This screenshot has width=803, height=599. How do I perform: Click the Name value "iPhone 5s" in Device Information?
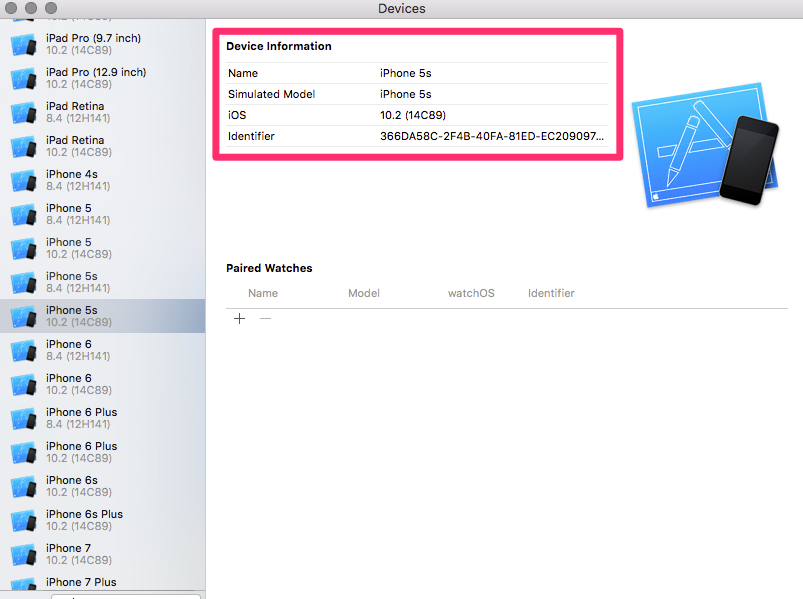tap(406, 73)
